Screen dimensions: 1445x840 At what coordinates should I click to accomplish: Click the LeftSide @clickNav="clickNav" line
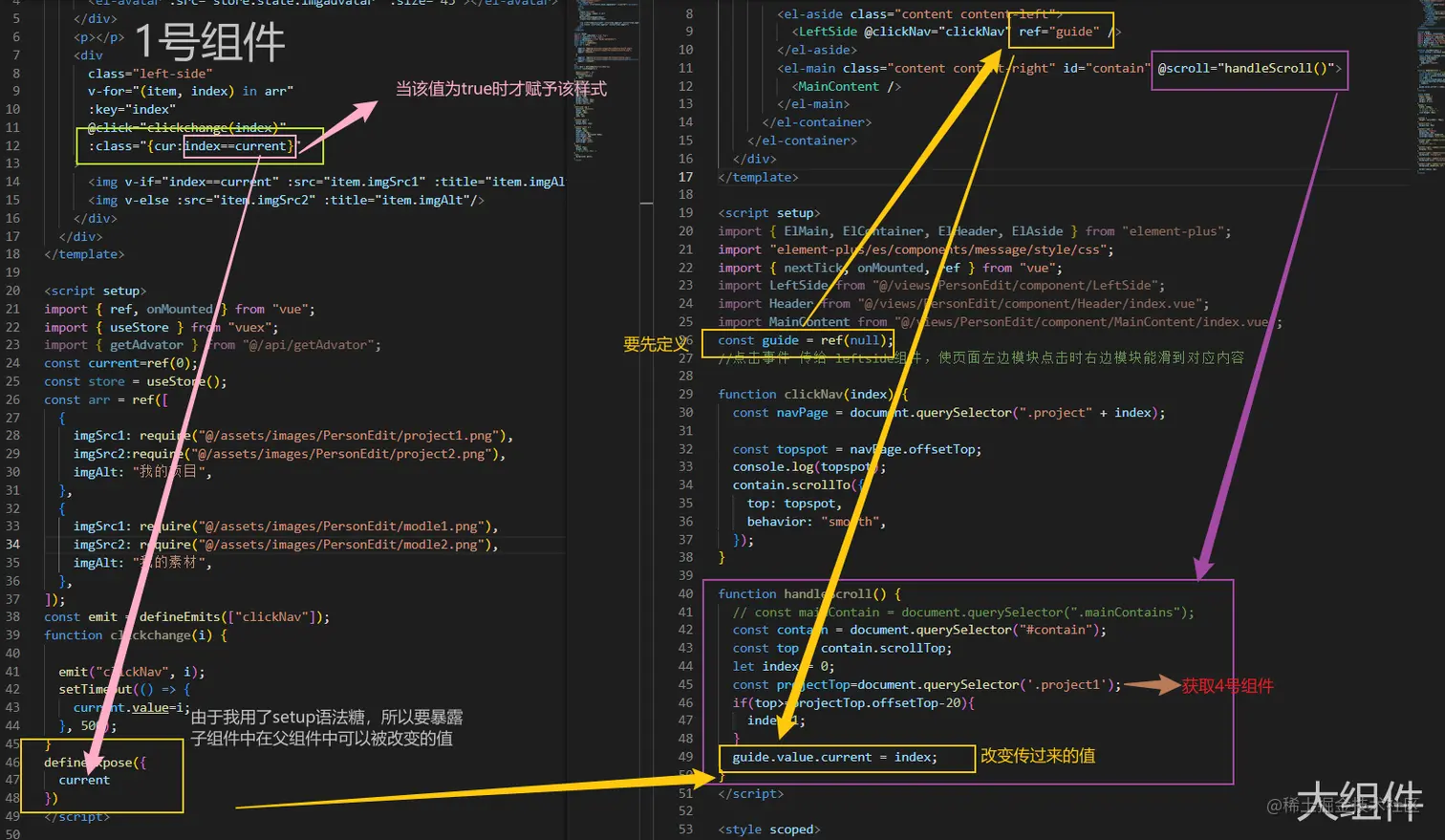(x=957, y=32)
